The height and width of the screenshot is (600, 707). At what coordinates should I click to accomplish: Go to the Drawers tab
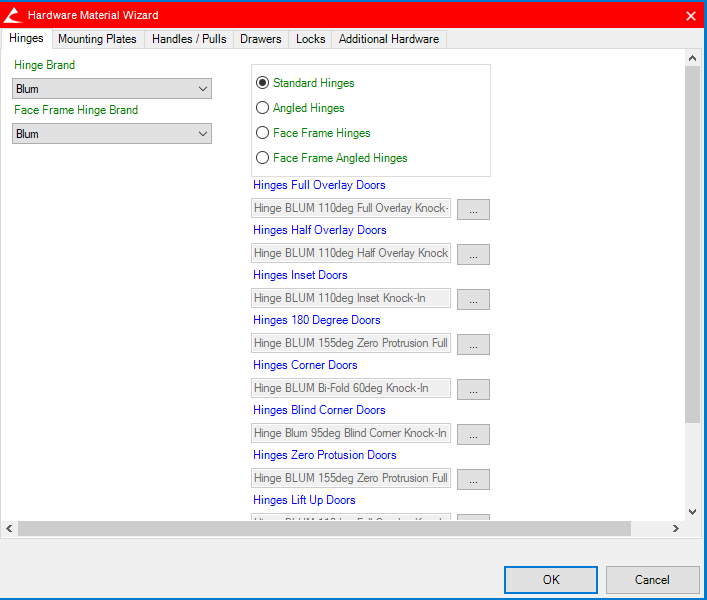click(260, 39)
